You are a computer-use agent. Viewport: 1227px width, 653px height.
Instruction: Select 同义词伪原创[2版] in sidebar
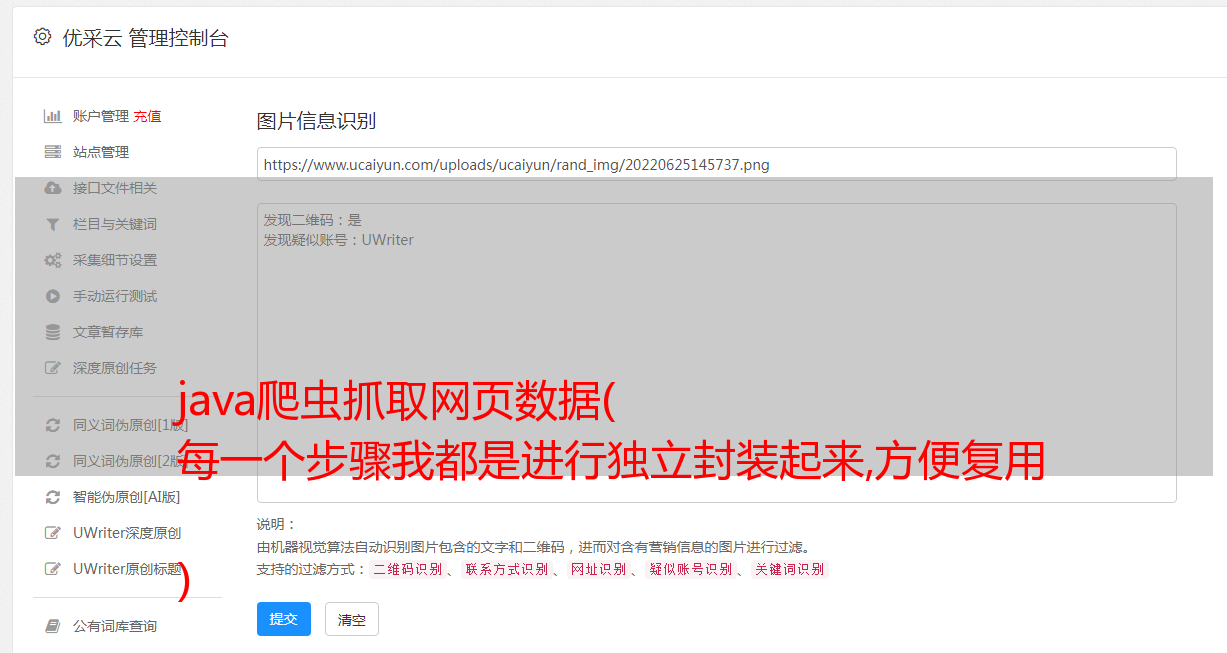tap(131, 461)
